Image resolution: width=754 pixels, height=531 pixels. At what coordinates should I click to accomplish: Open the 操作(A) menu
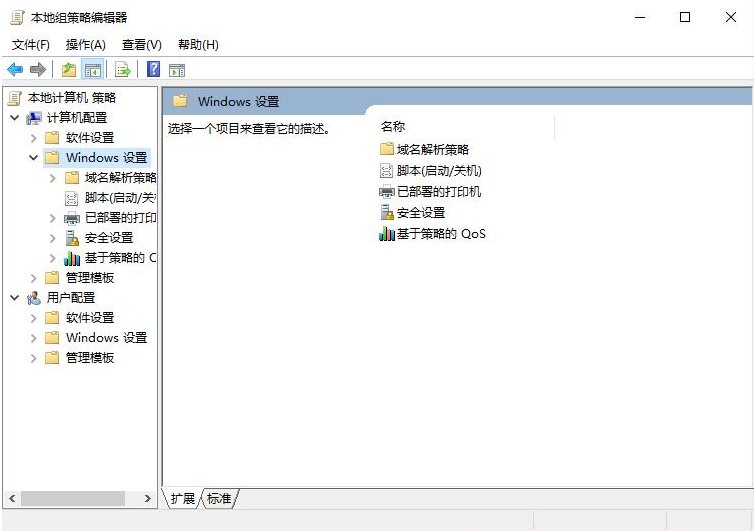(85, 44)
